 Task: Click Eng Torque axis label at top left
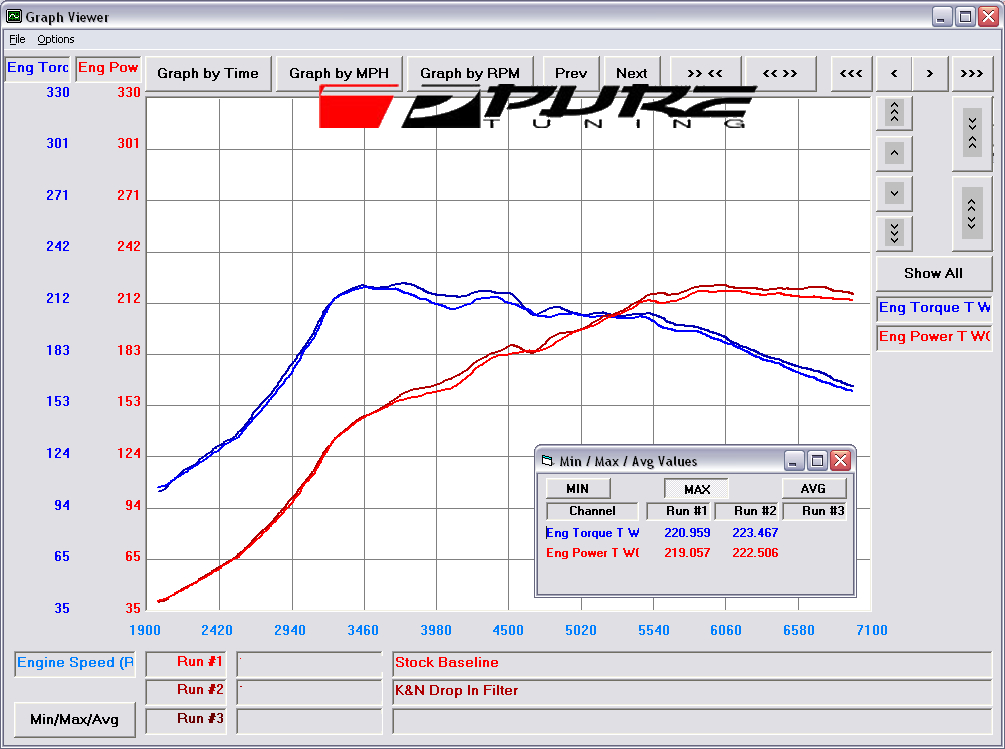click(x=38, y=68)
